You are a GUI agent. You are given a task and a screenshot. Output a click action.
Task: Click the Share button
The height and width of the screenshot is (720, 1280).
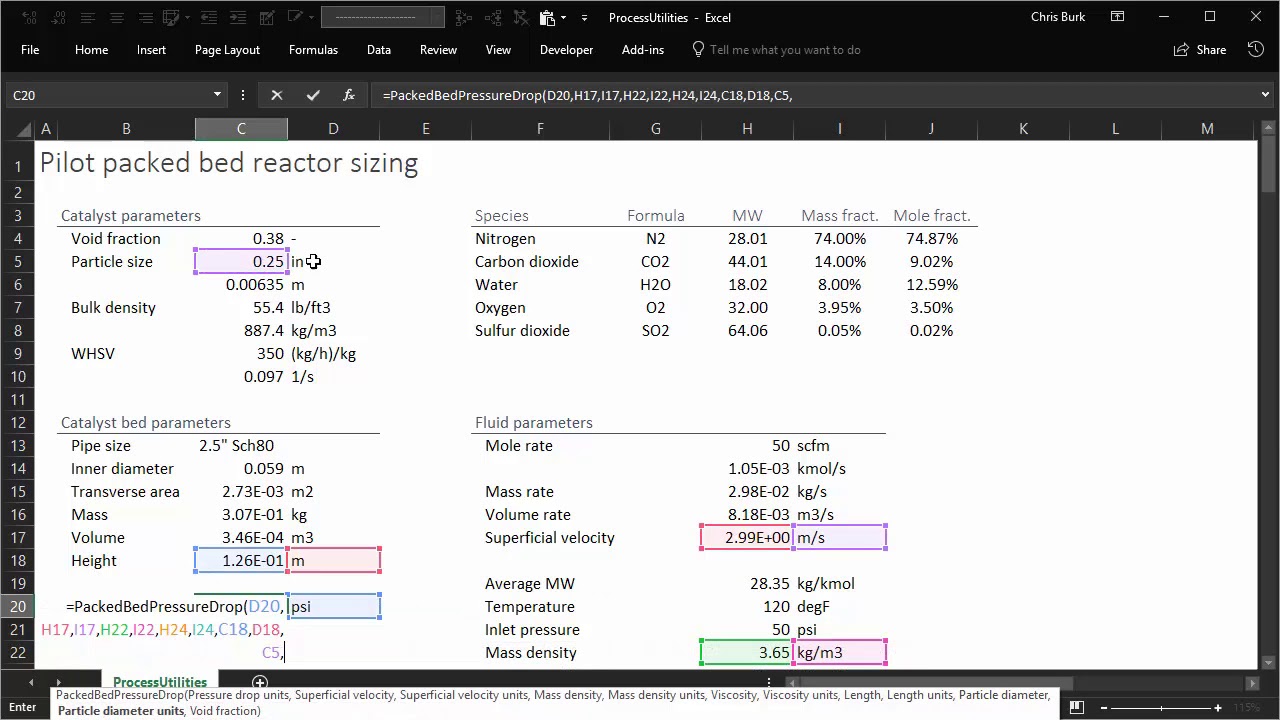point(1201,50)
